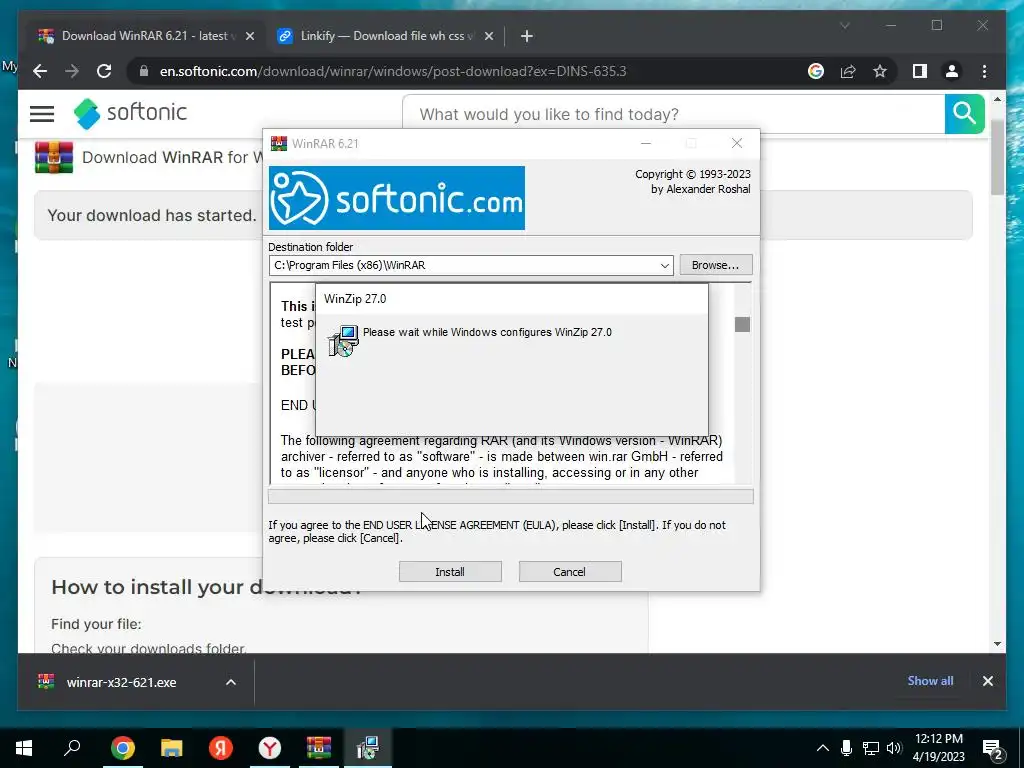The image size is (1024, 768).
Task: Click the Softonic search field
Action: point(673,114)
